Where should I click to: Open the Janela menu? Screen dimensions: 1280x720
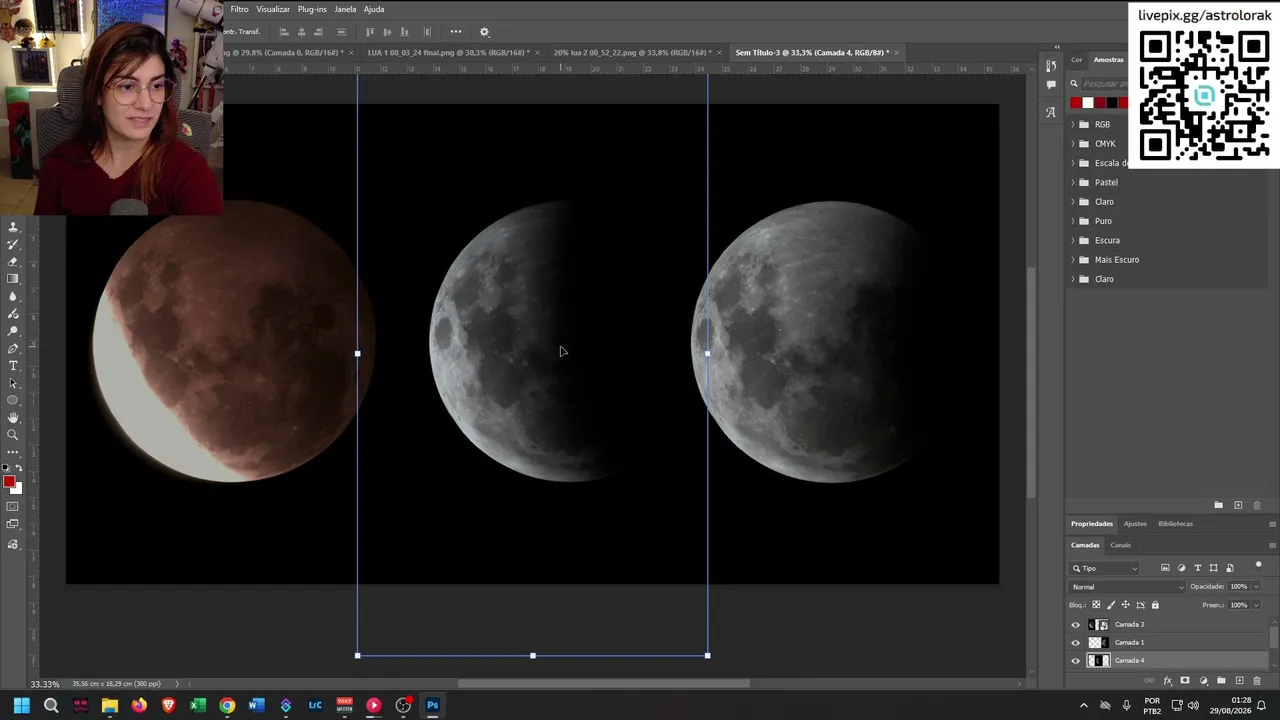(345, 9)
